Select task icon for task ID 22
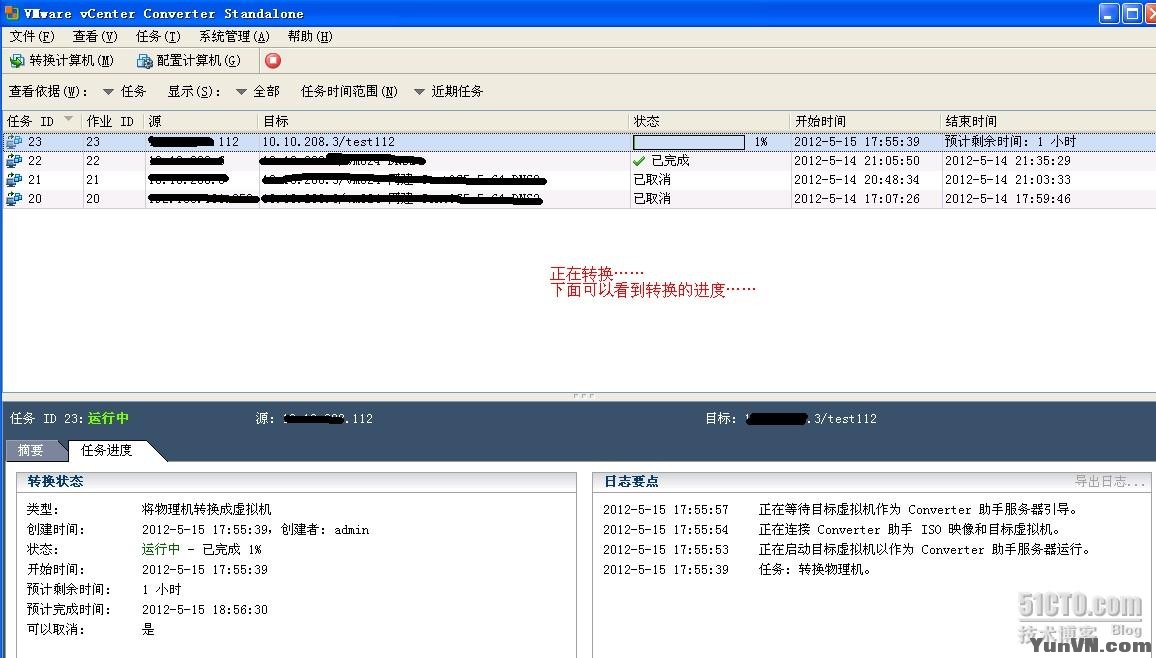 tap(14, 161)
